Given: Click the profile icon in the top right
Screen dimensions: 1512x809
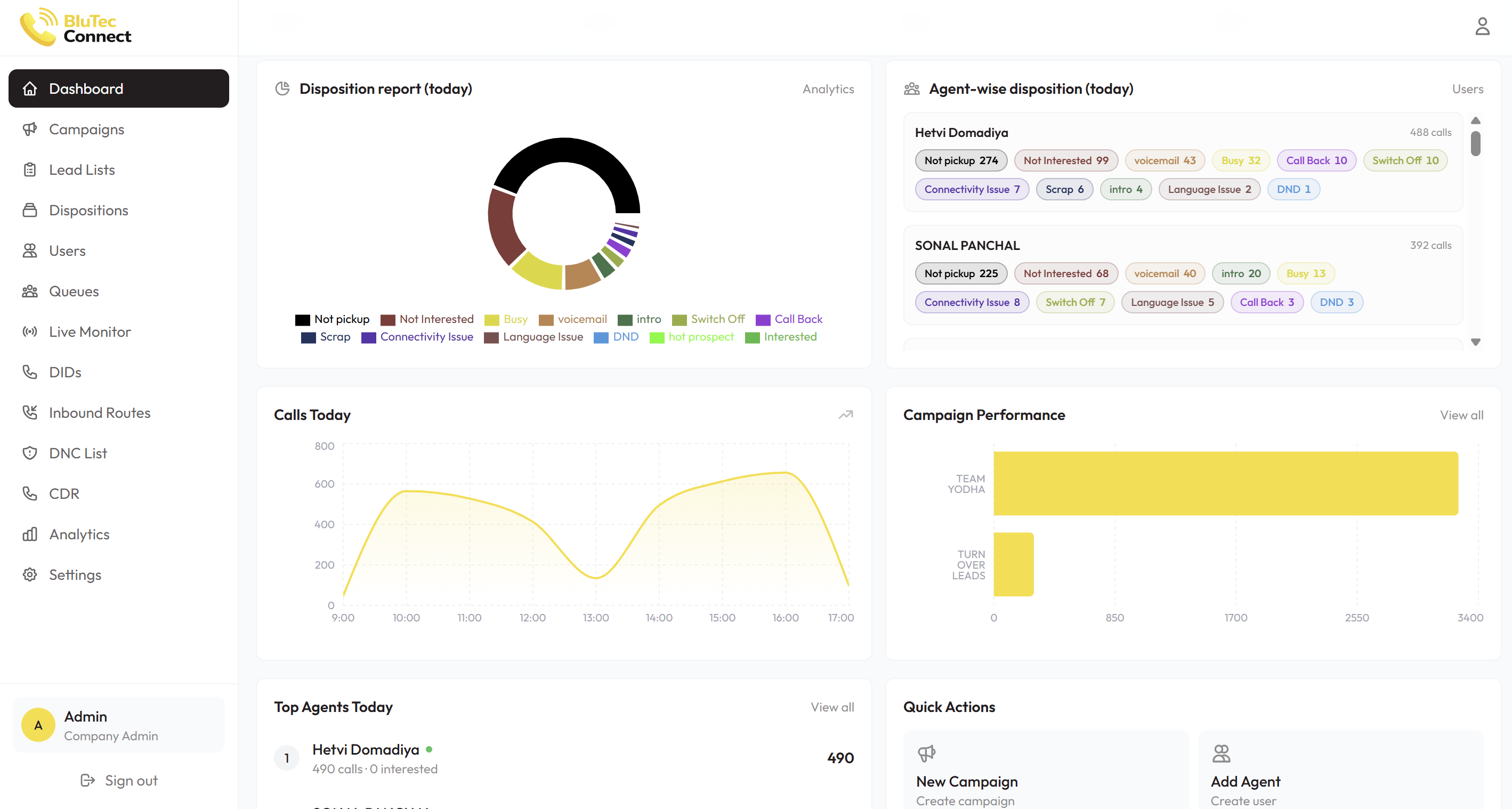Looking at the screenshot, I should (1482, 27).
